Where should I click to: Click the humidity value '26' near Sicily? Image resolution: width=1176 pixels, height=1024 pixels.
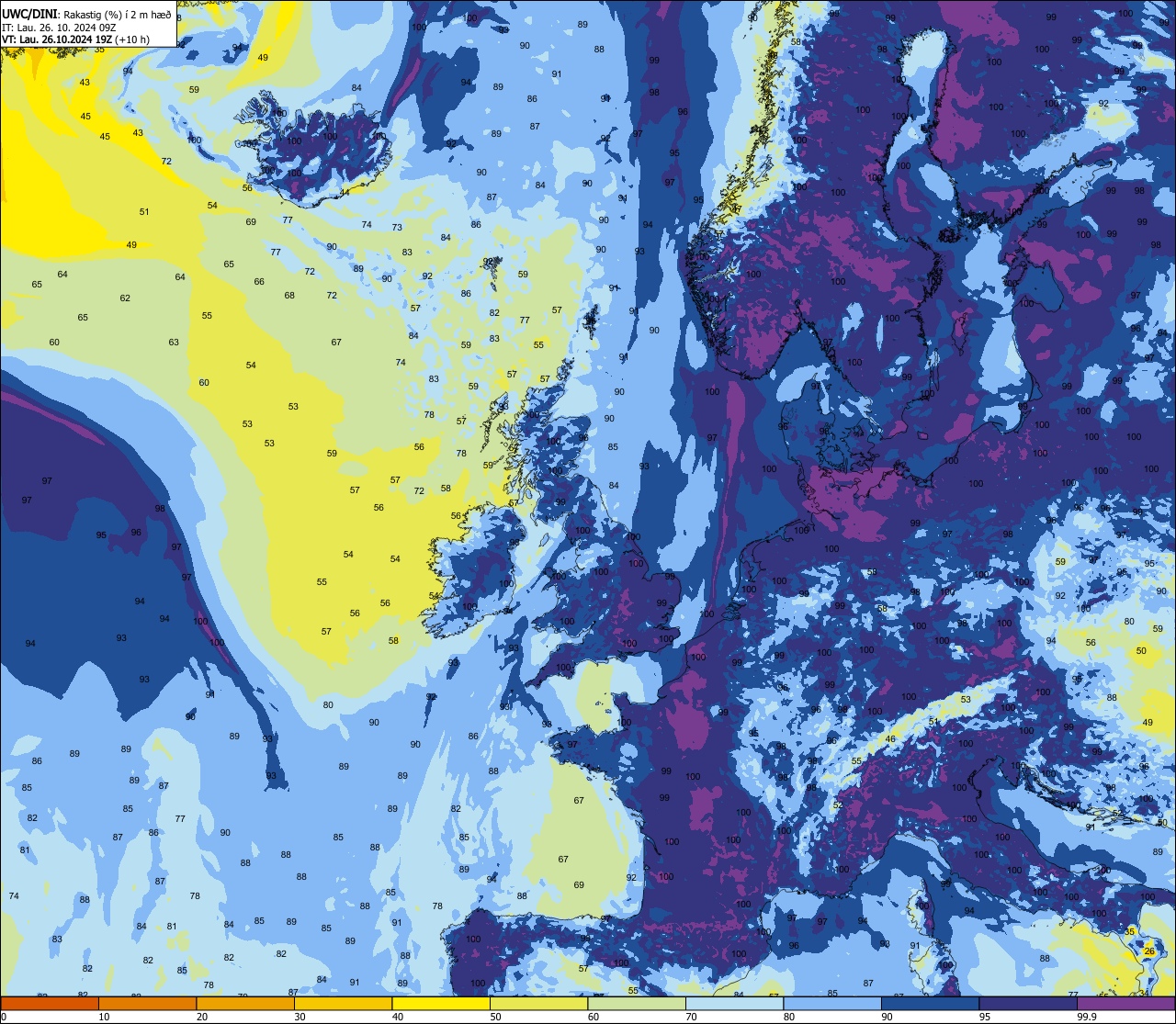pos(1148,951)
